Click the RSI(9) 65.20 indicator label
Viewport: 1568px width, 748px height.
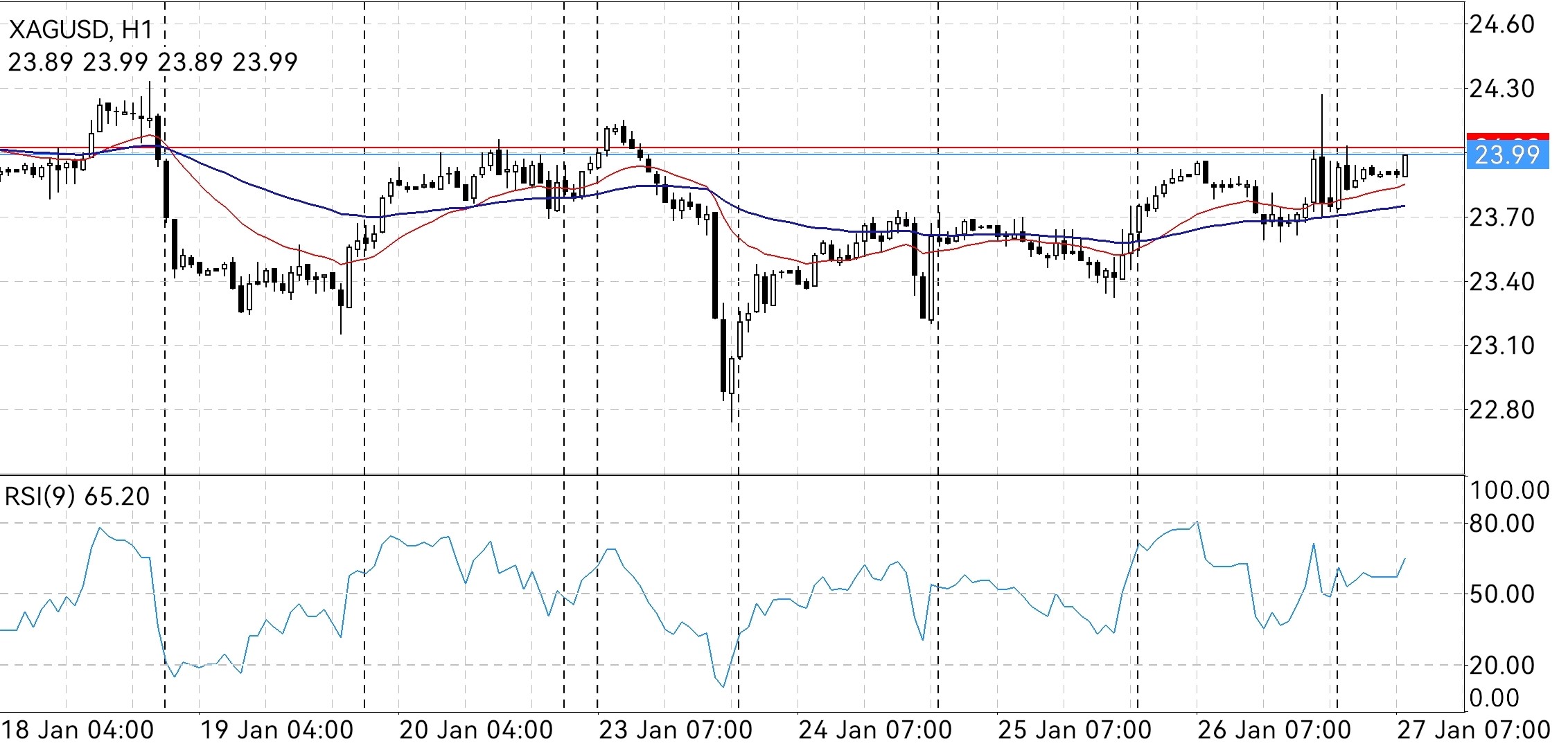pyautogui.click(x=77, y=497)
